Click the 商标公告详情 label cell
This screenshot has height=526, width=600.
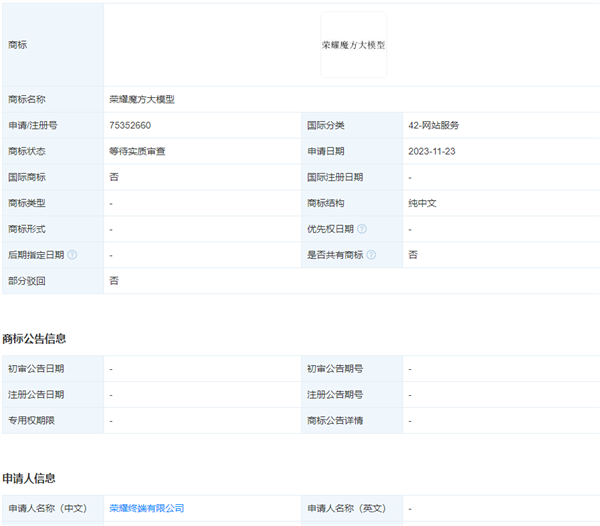(335, 421)
